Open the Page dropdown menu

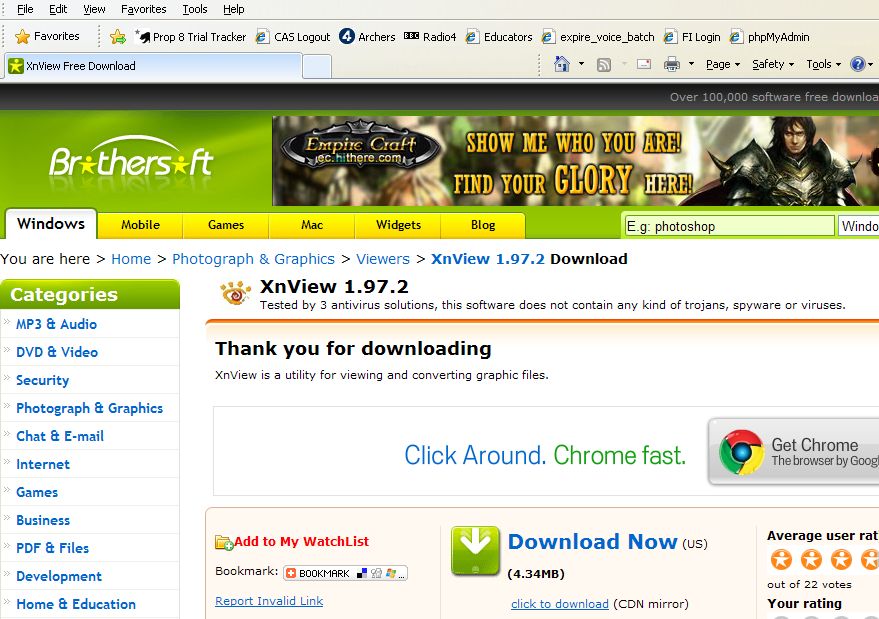[723, 64]
